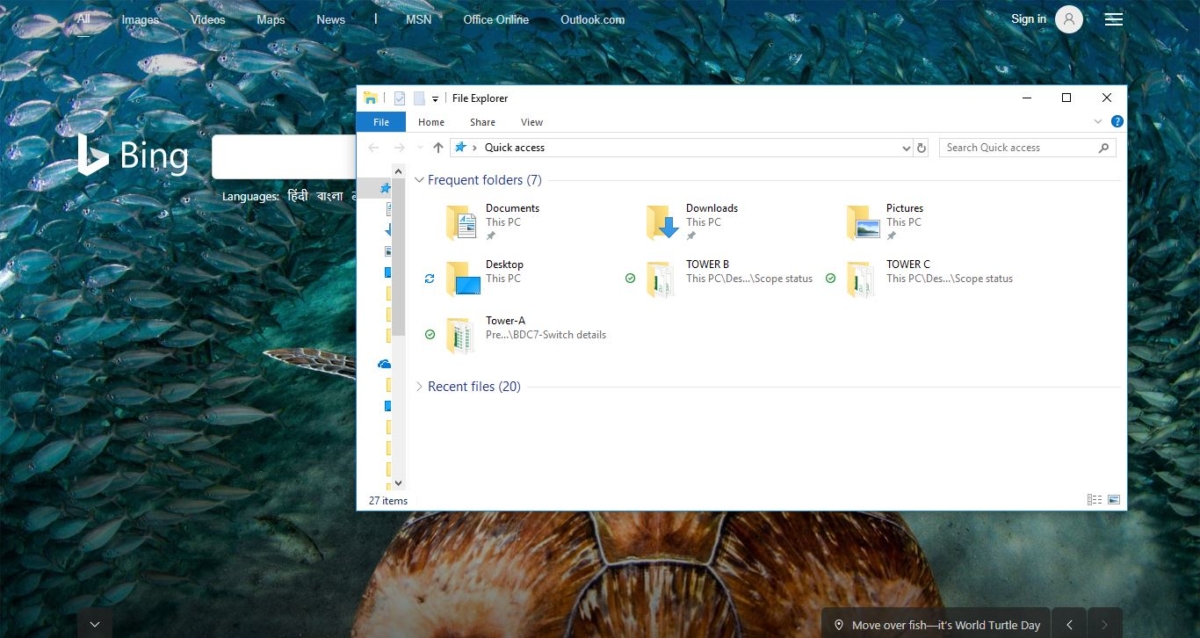Open the View ribbon tab

click(531, 121)
